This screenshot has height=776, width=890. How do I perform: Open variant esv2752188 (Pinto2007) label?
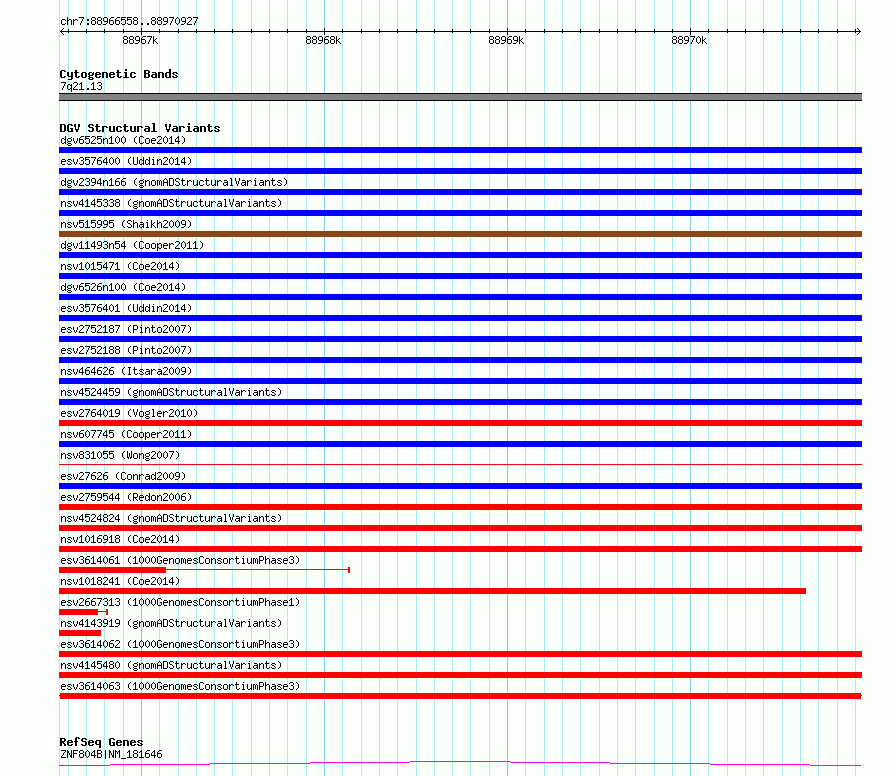click(x=126, y=350)
